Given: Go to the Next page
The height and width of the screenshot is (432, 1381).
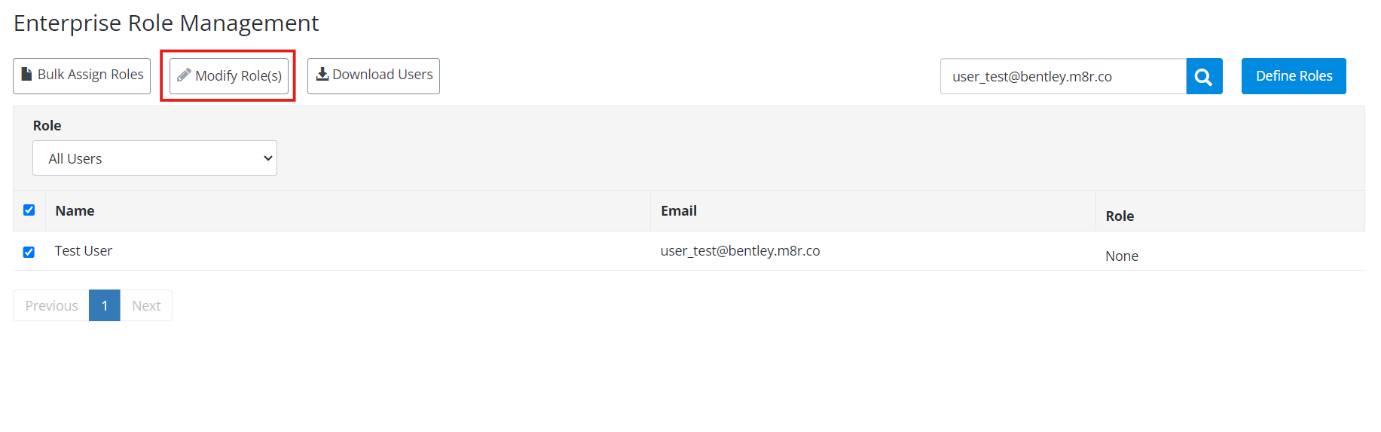Looking at the screenshot, I should 146,306.
